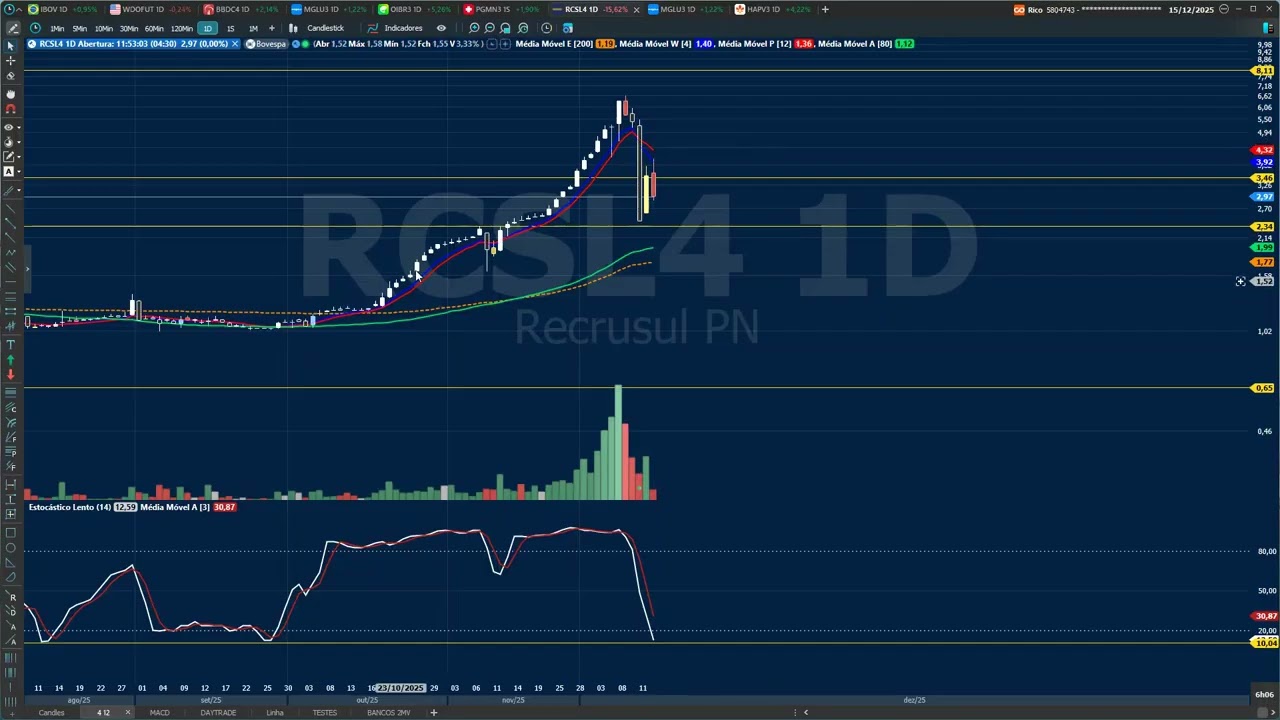Click the zoom area selection icon
Image resolution: width=1280 pixels, height=720 pixels.
505,28
